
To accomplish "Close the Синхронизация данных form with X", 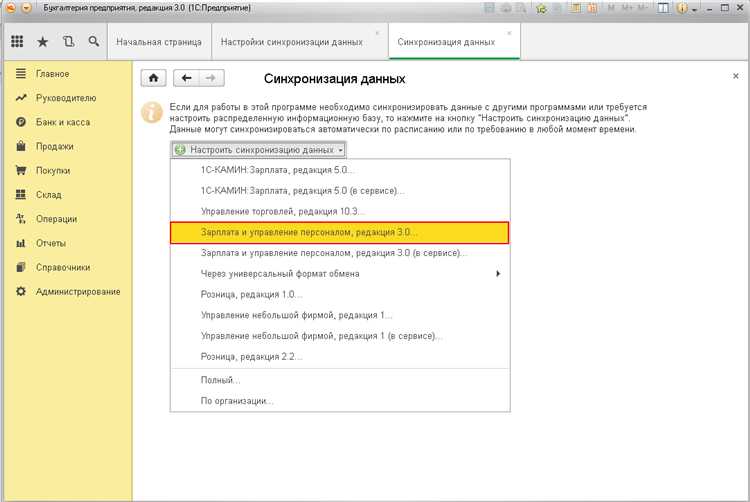I will point(736,76).
